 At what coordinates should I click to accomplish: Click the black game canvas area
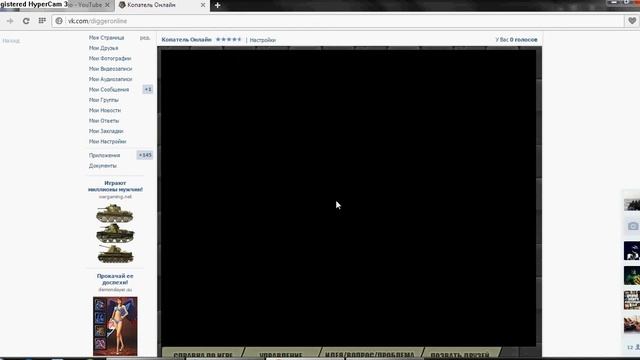click(348, 198)
